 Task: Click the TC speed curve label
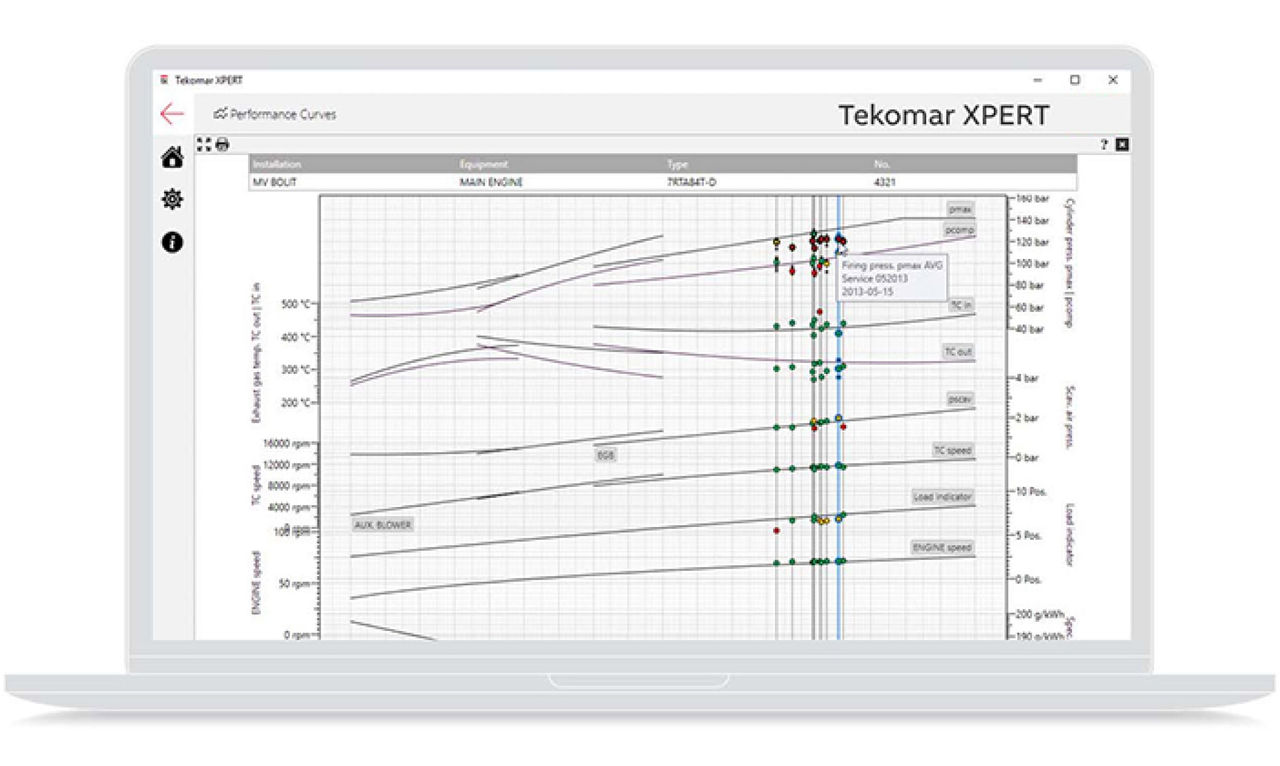pyautogui.click(x=952, y=451)
